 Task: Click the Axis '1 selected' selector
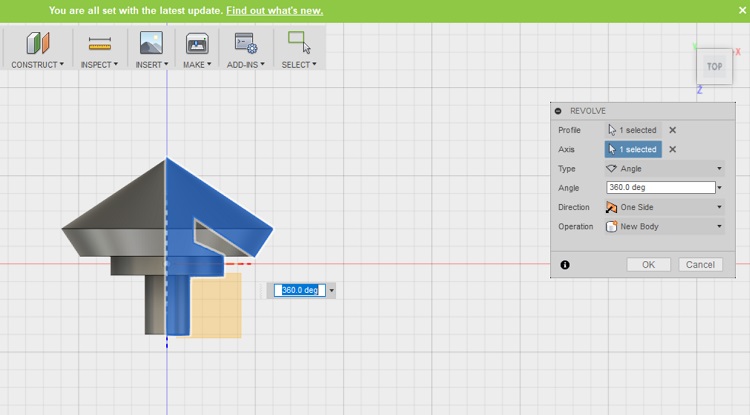pos(633,149)
